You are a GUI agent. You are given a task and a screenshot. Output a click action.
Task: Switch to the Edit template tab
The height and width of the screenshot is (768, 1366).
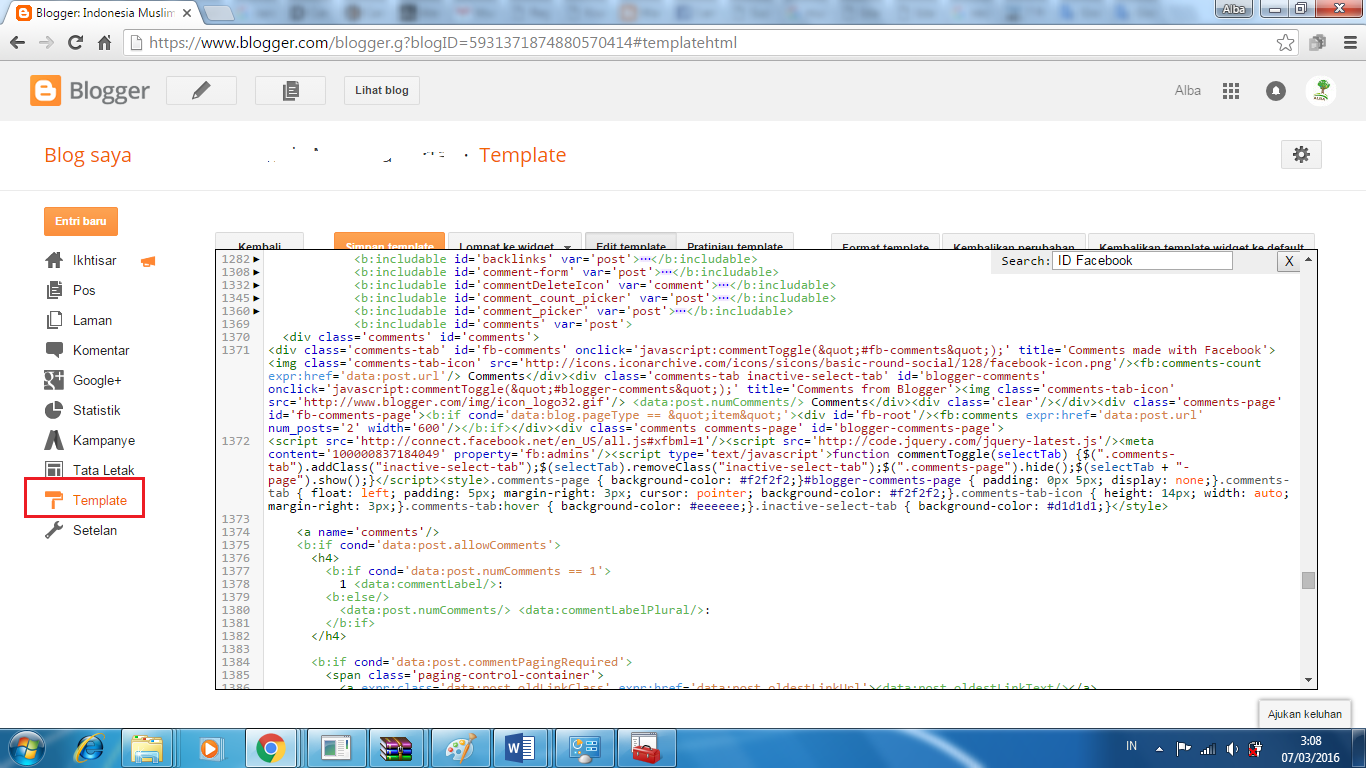pos(631,243)
